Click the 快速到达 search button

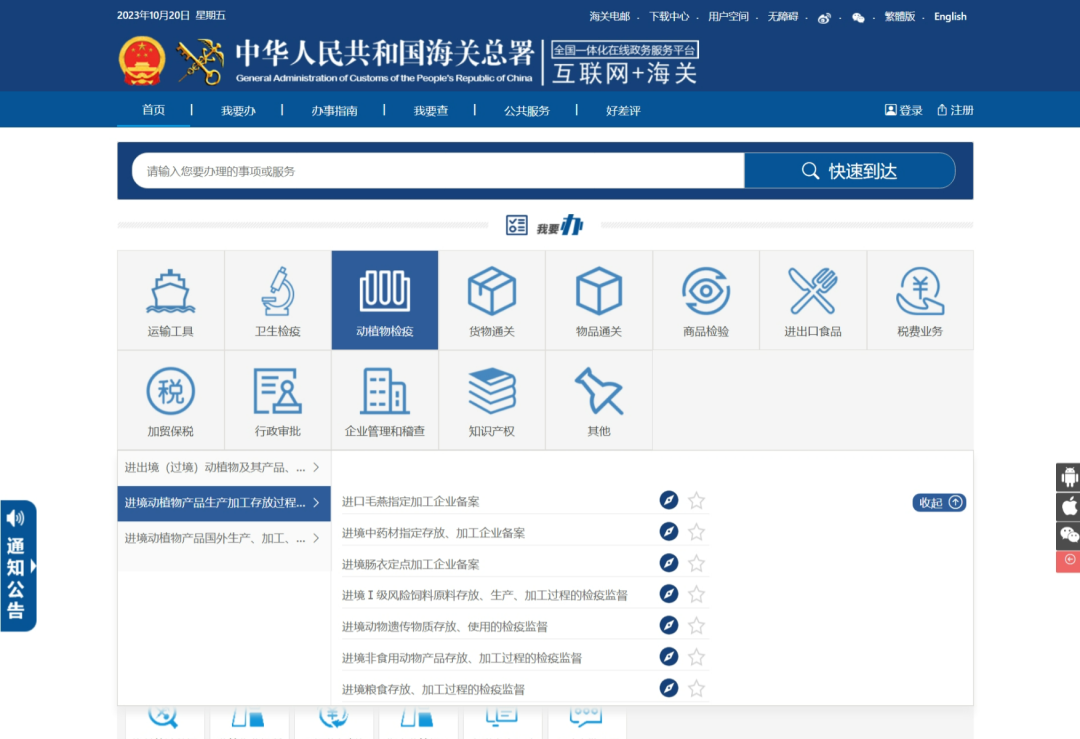849,171
